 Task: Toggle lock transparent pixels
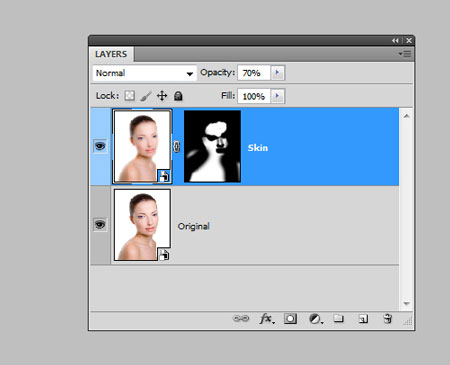pos(130,96)
